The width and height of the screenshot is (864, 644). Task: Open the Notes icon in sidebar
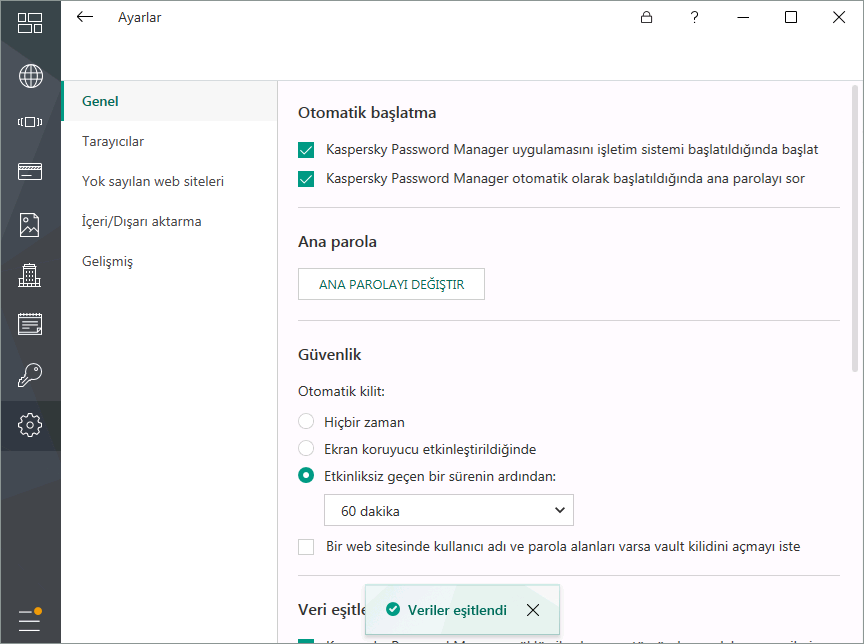pos(30,324)
